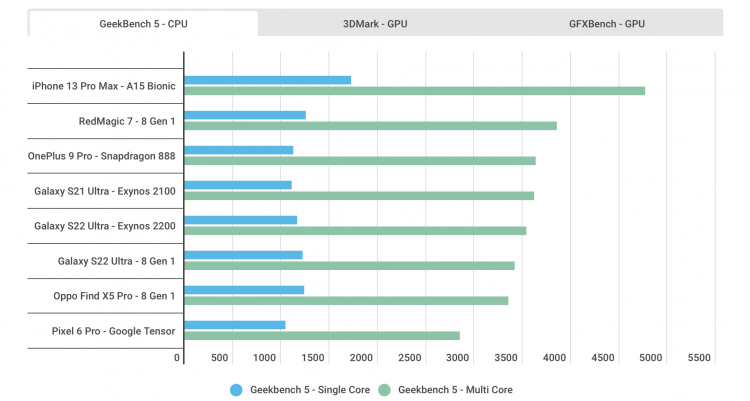Image resolution: width=750 pixels, height=401 pixels.
Task: Click the 4500 axis tick label
Action: click(x=603, y=357)
